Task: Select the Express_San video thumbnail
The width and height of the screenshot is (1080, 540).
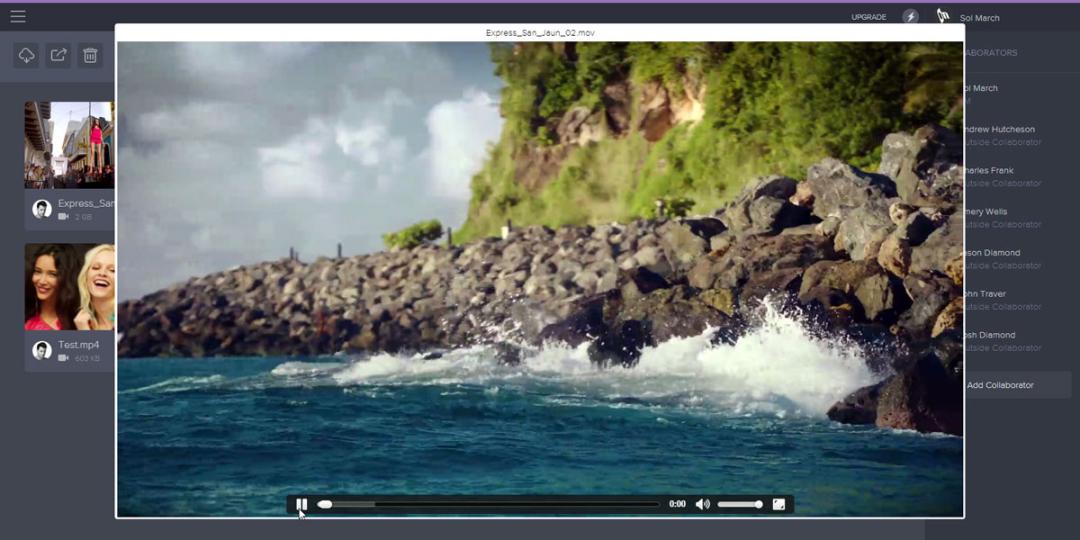Action: (x=69, y=145)
